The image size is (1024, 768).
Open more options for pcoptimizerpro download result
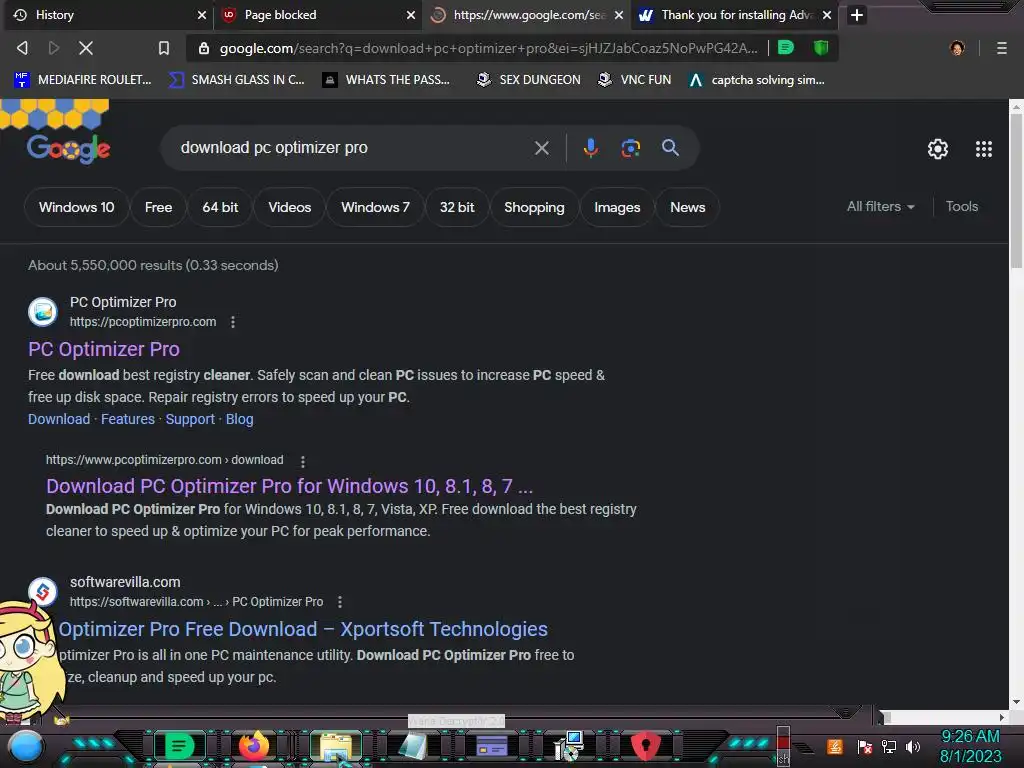pos(302,461)
